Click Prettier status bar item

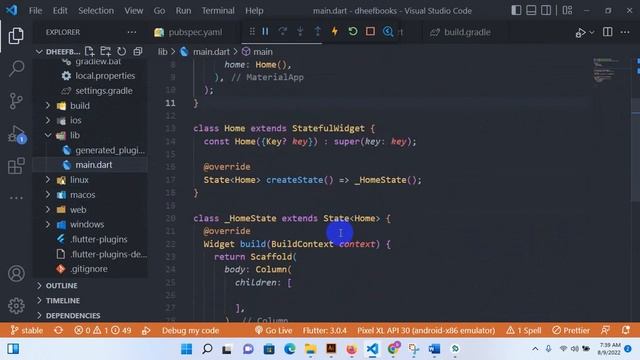pos(571,330)
